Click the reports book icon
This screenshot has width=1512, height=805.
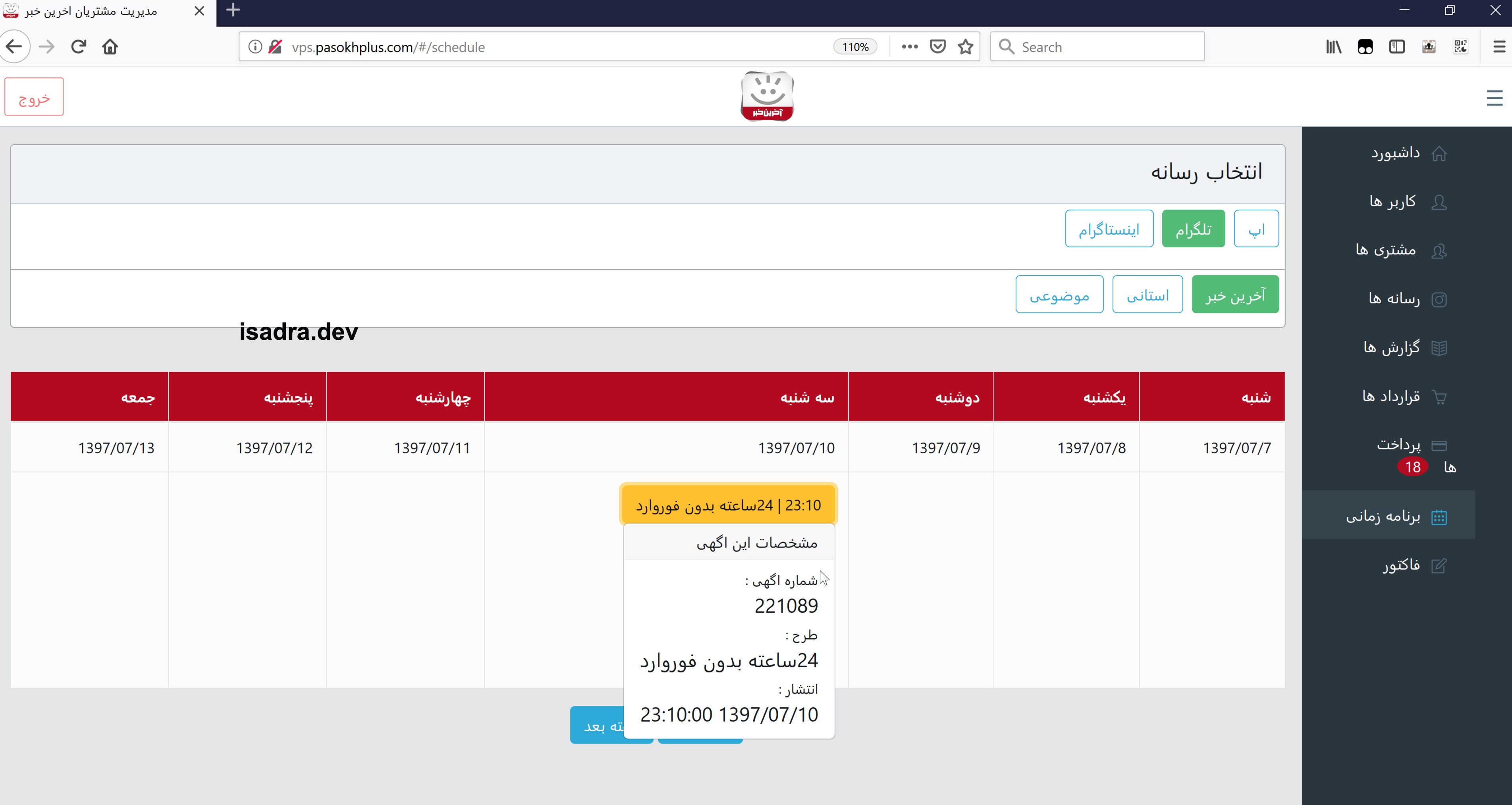1439,349
